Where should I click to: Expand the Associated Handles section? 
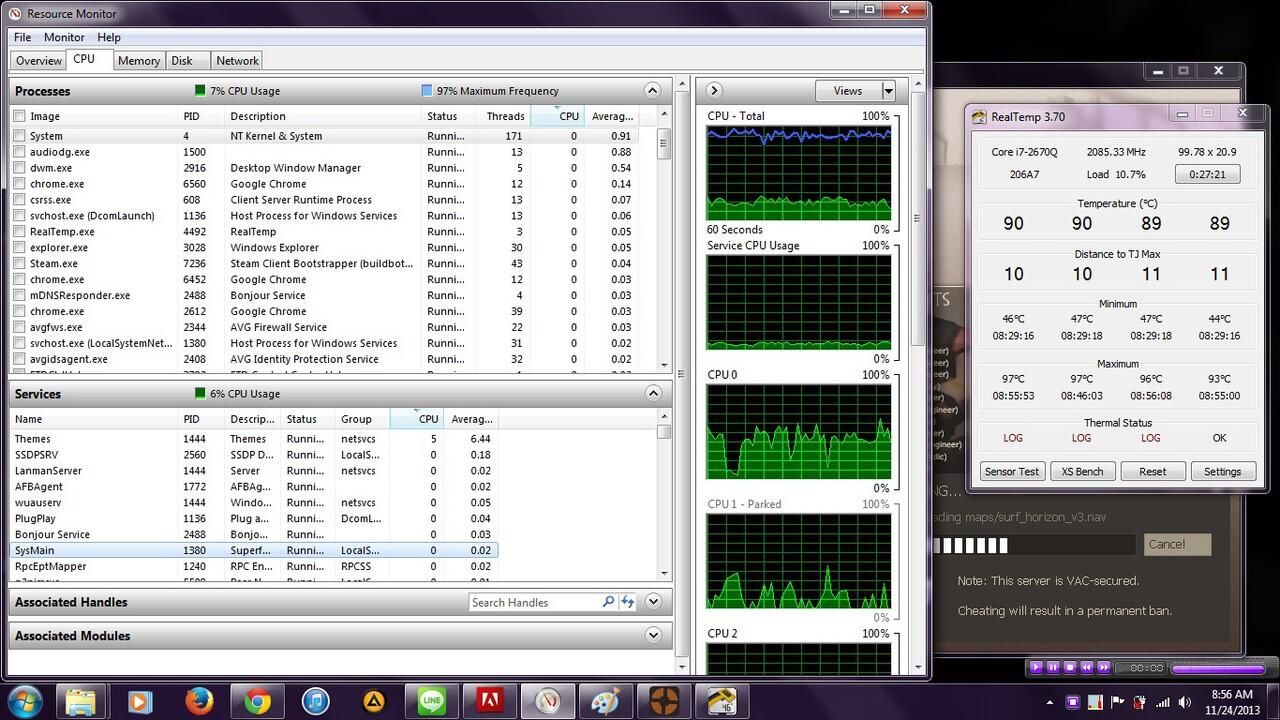pyautogui.click(x=653, y=602)
